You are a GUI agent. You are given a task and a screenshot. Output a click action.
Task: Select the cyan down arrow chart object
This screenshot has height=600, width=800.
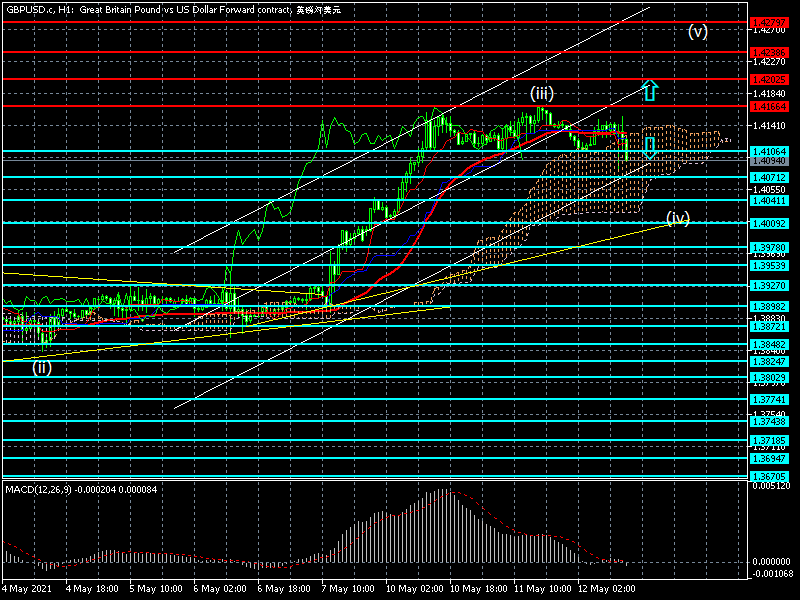649,148
